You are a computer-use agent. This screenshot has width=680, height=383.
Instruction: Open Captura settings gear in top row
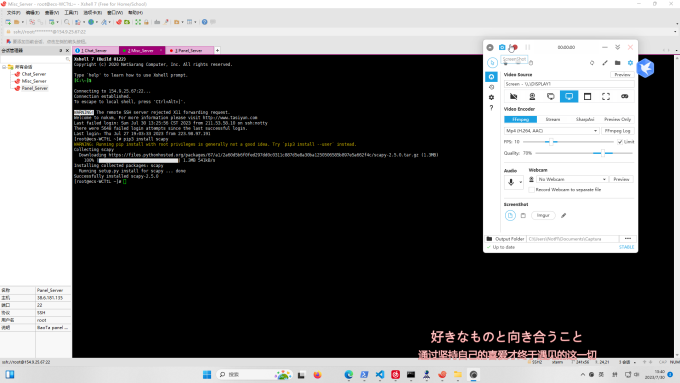(630, 63)
